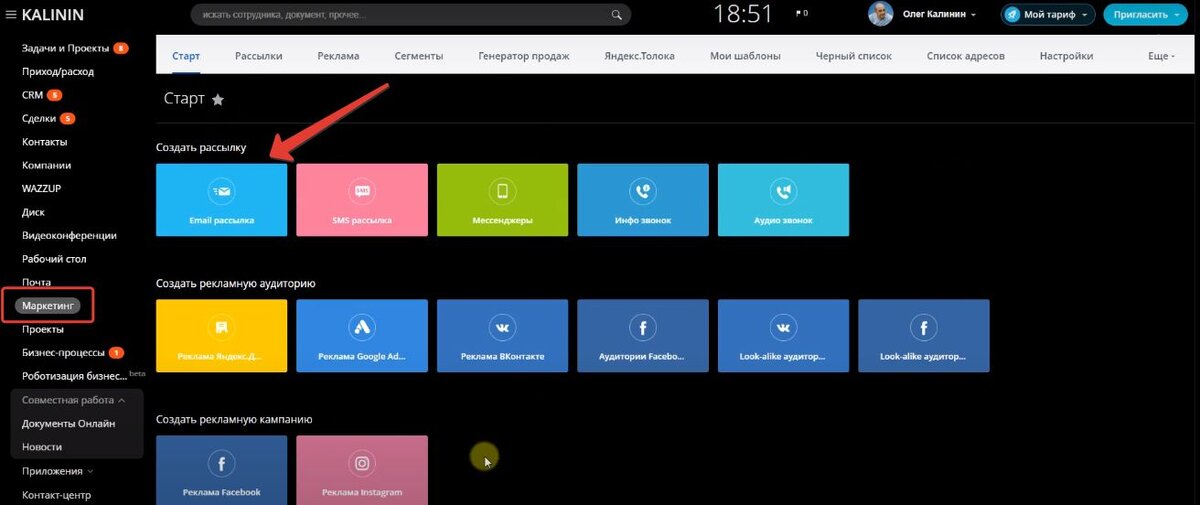The image size is (1200, 505).
Task: Open the Мессенджеры tile
Action: 502,200
